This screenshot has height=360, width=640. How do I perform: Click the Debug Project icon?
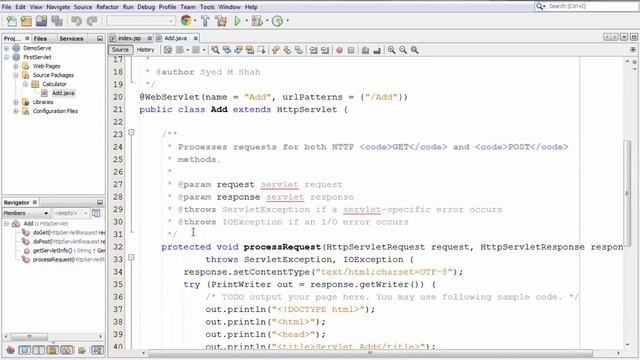pyautogui.click(x=257, y=21)
